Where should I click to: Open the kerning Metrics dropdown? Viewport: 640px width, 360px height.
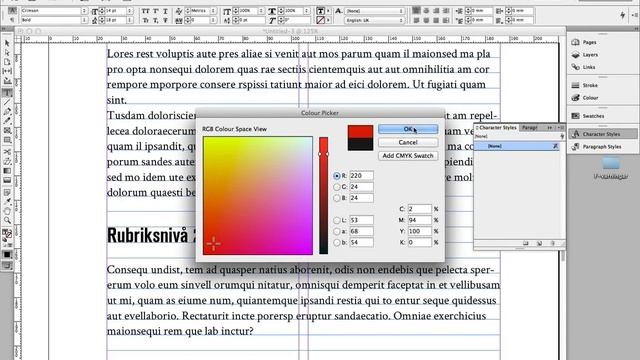coord(213,11)
